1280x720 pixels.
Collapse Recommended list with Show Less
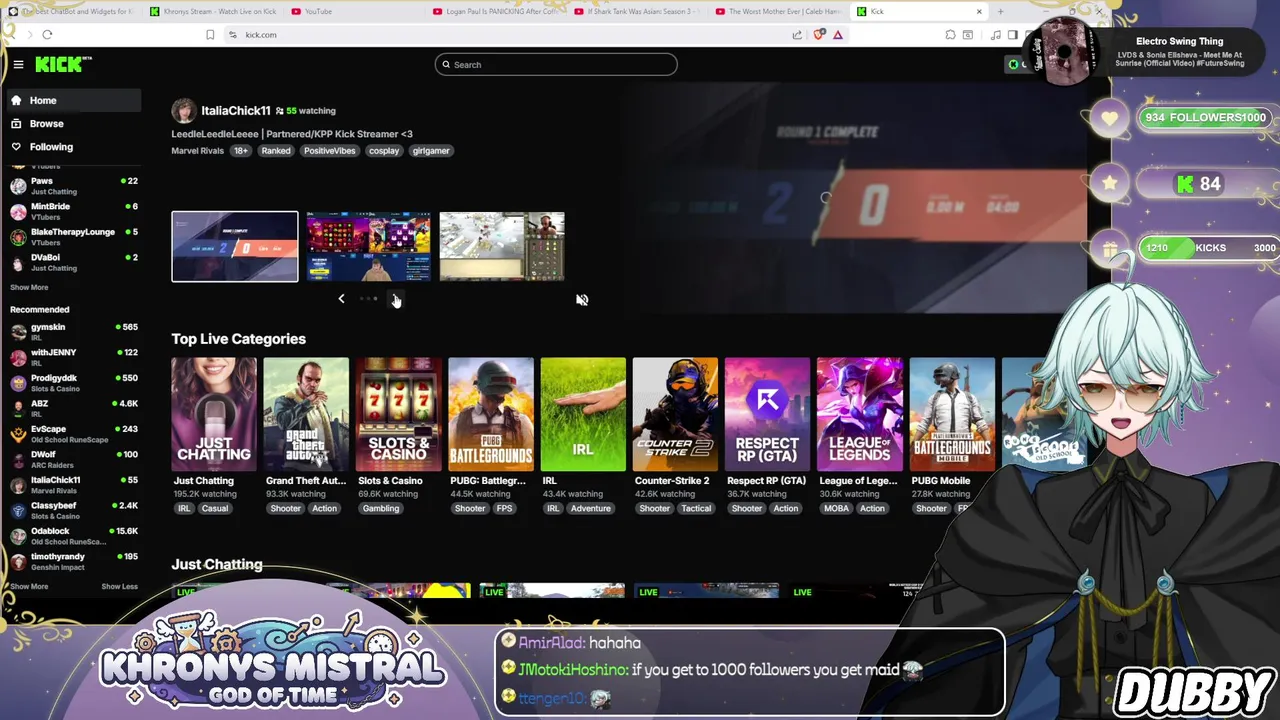119,587
